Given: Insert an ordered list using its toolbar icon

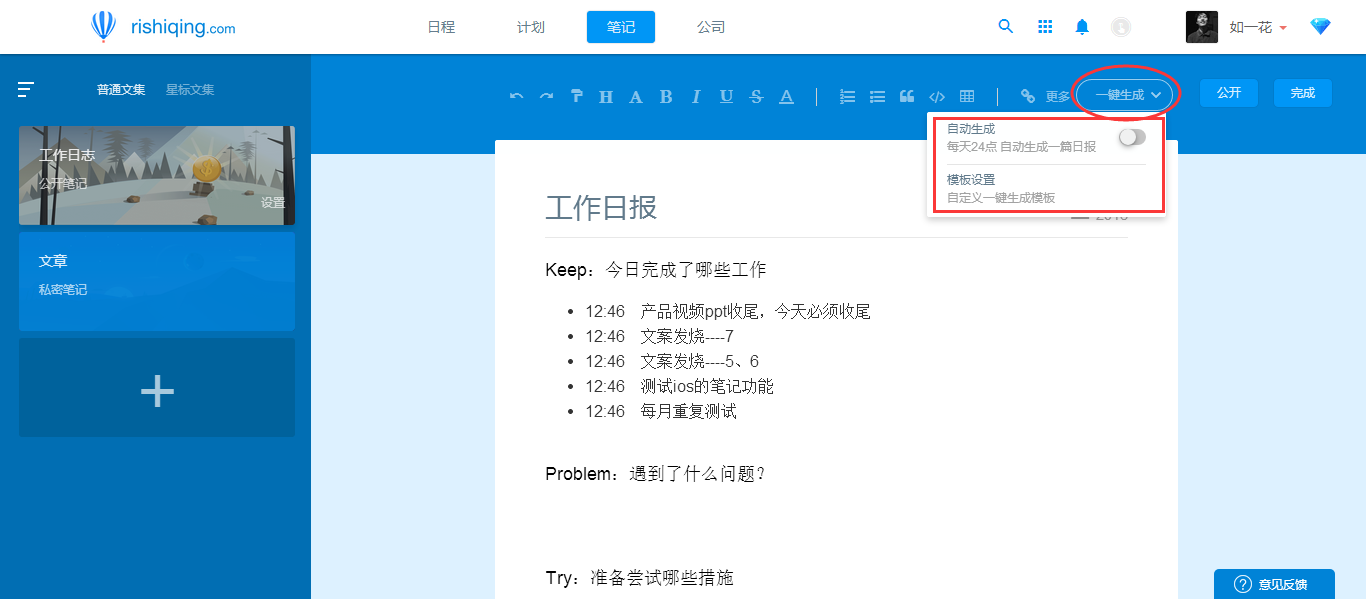Looking at the screenshot, I should pos(847,96).
